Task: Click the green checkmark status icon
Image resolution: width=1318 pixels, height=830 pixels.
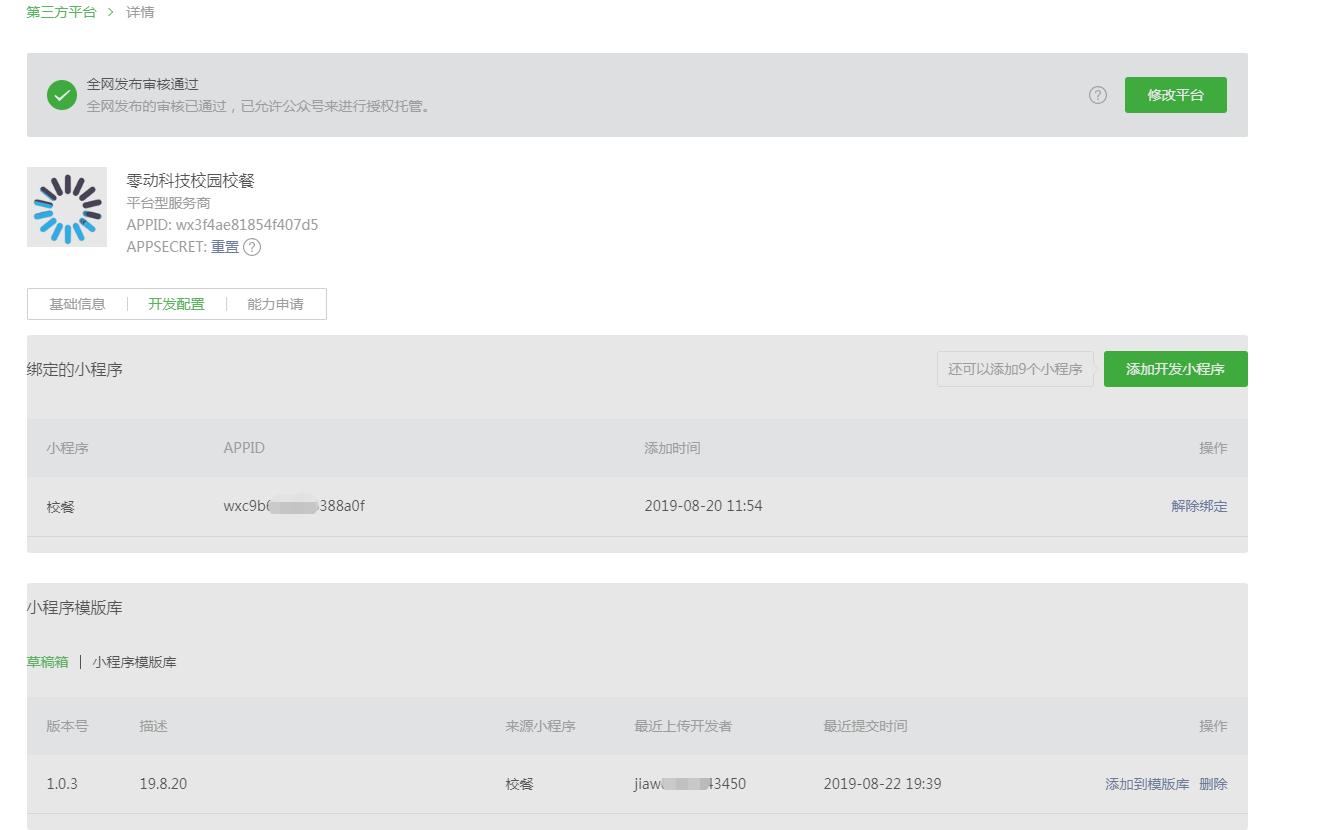Action: 62,95
